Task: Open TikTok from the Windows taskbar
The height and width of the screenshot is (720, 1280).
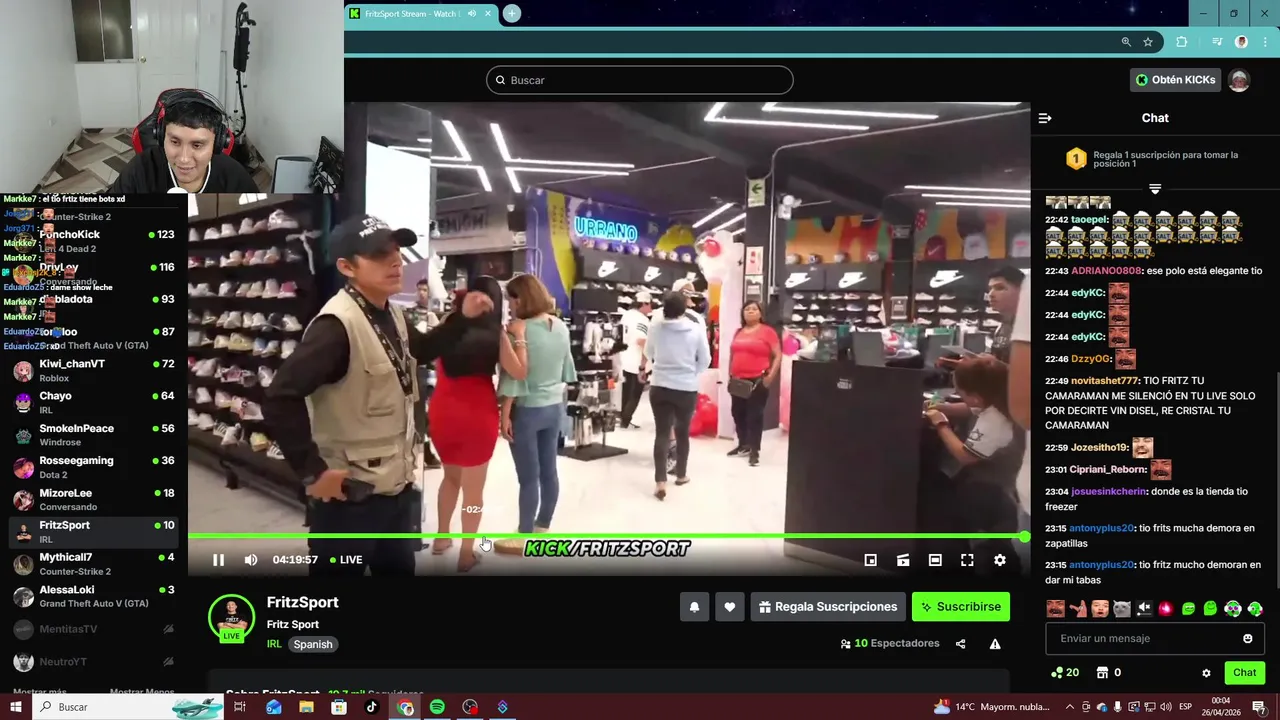Action: tap(372, 707)
